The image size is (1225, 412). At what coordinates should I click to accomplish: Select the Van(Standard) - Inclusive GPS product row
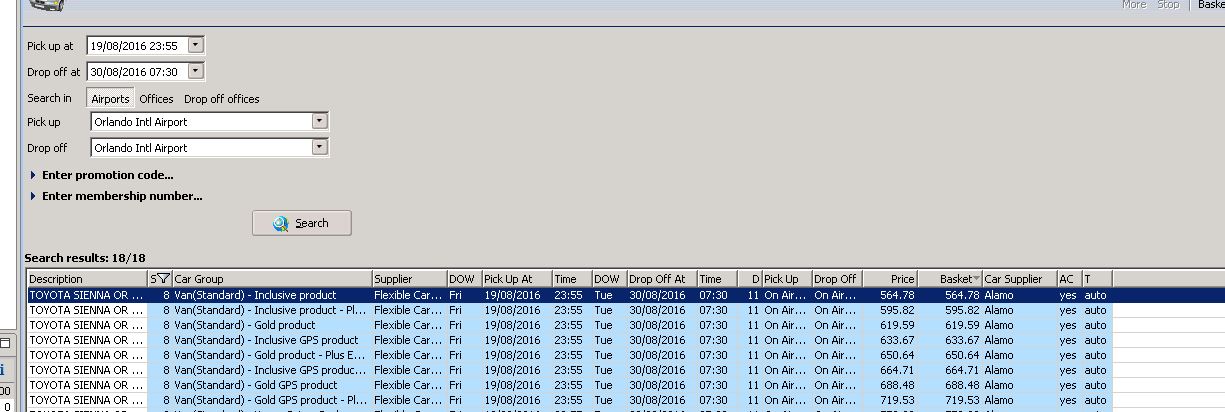569,340
